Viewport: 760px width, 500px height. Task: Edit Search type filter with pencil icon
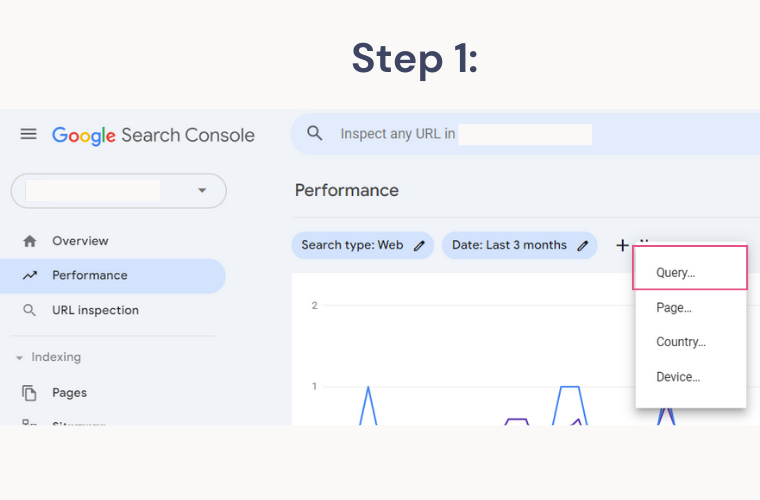coord(419,246)
